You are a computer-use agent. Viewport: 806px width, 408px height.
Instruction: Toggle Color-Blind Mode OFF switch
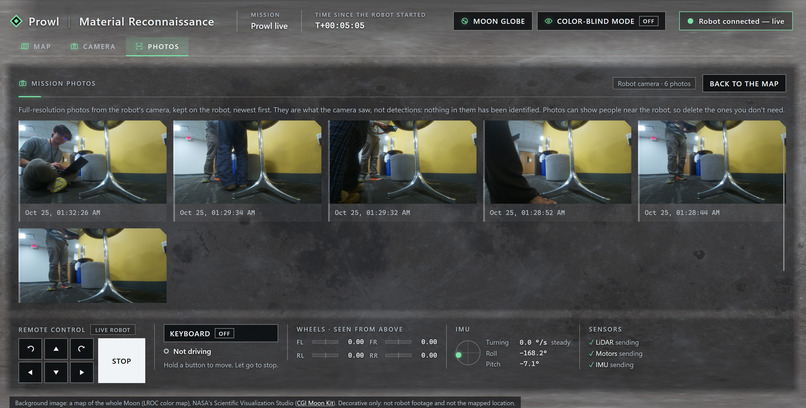coord(649,21)
